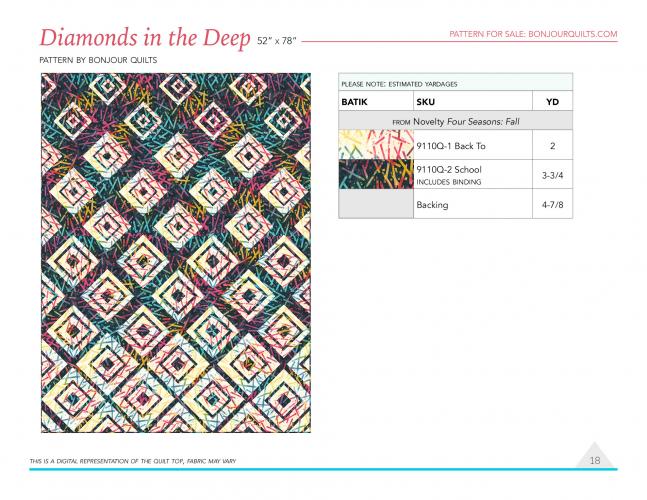647x500 pixels.
Task: Click the gray Backing swatch cell
Action: 376,204
